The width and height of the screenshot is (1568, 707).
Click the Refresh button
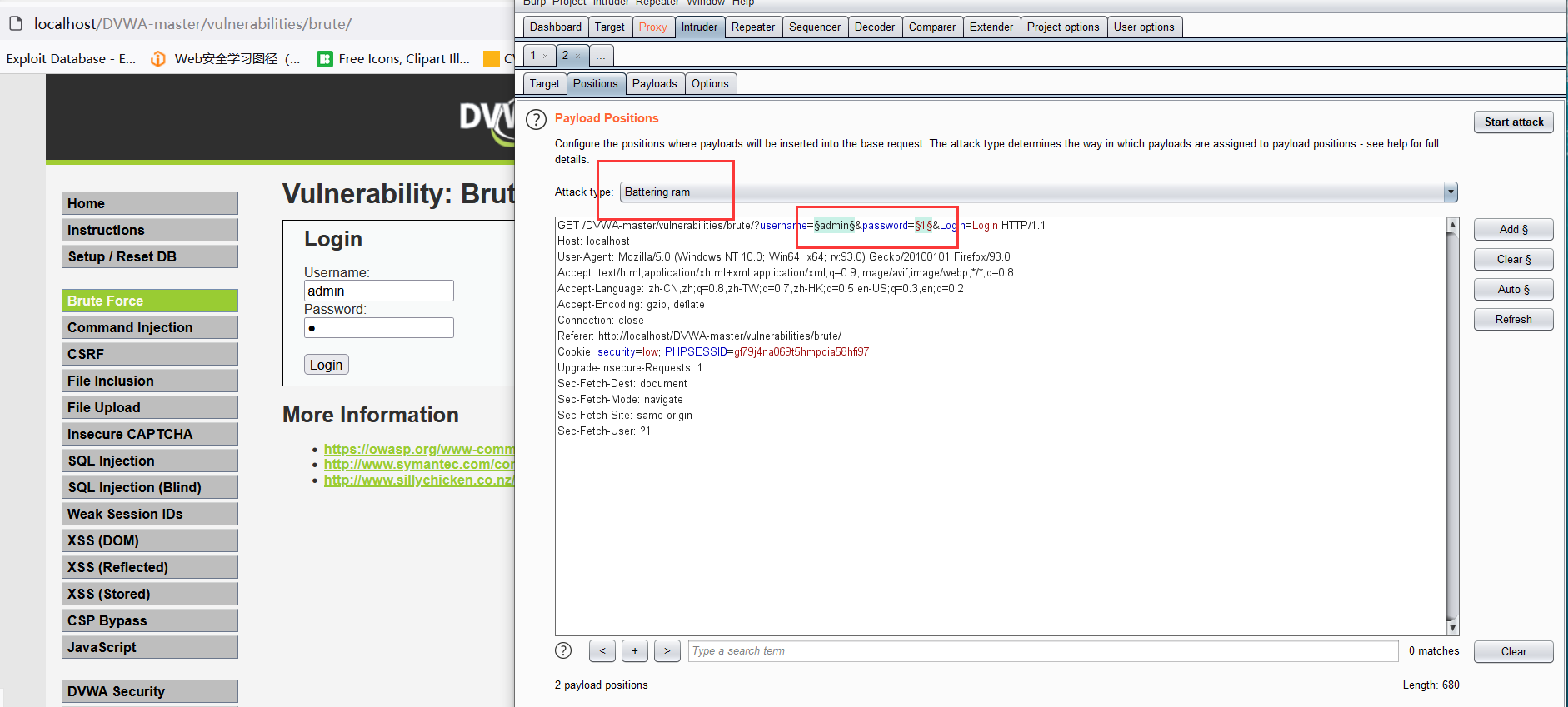click(x=1513, y=319)
